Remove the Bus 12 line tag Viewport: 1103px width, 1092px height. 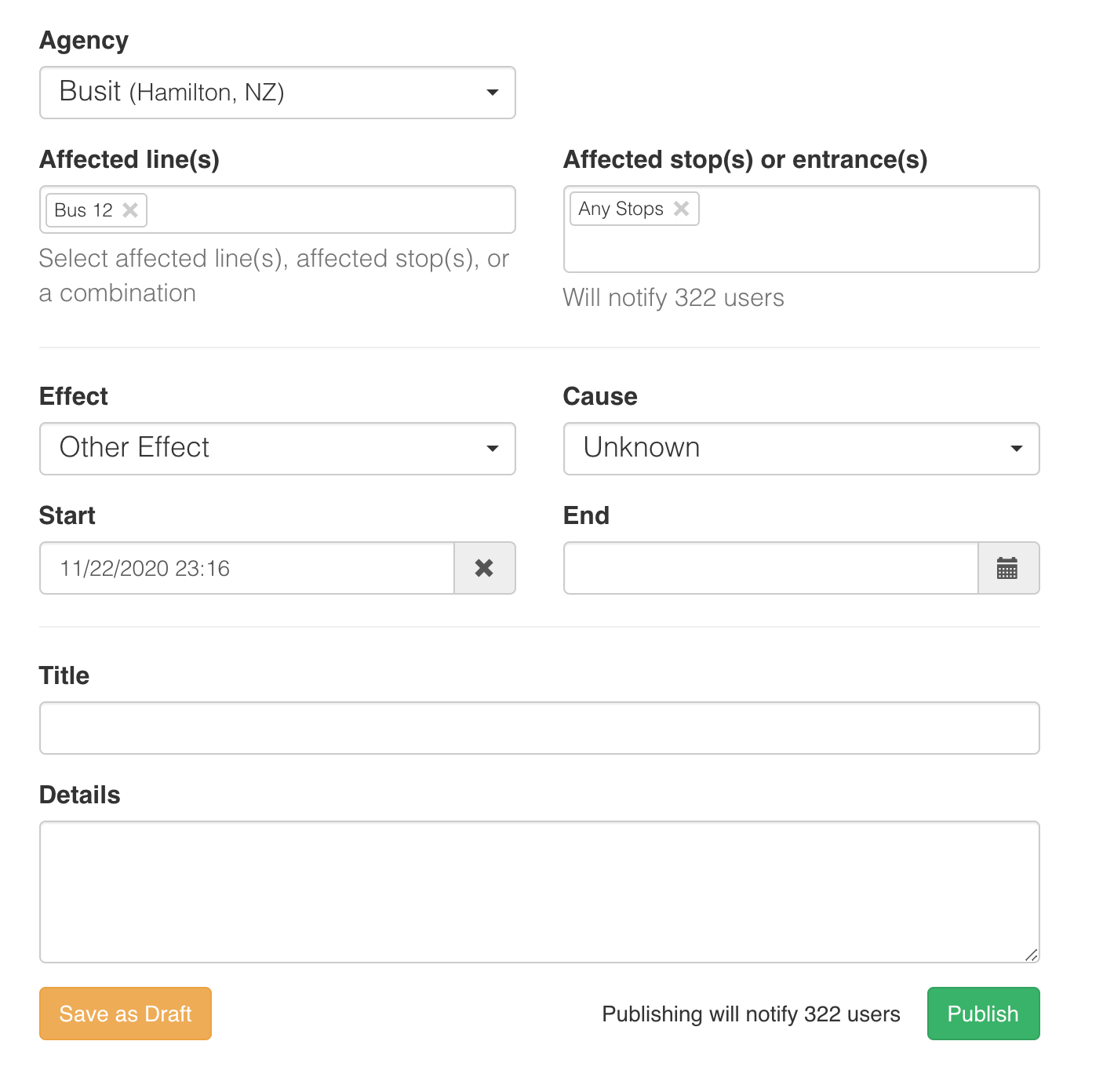[x=130, y=210]
